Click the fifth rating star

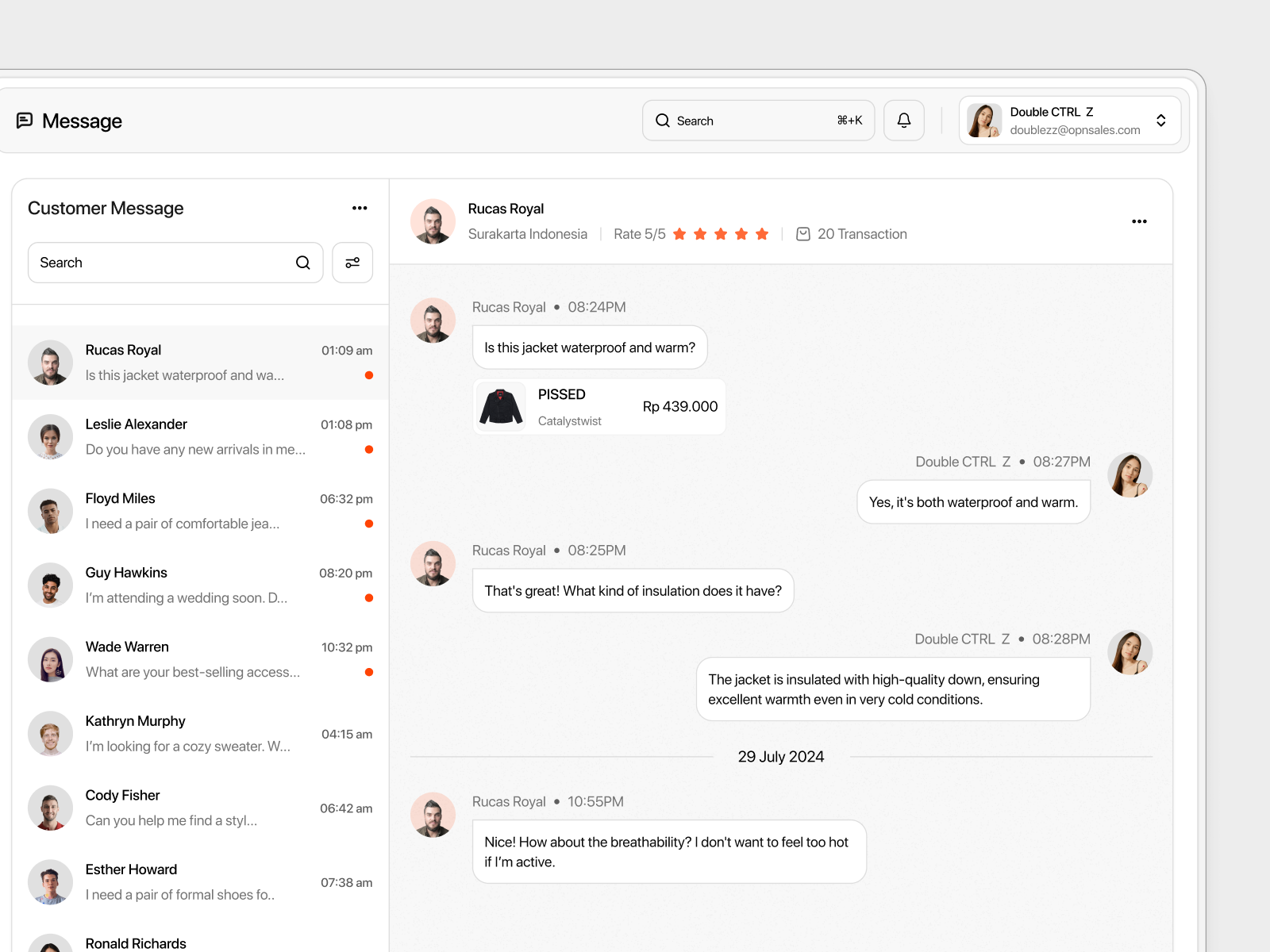pos(762,234)
